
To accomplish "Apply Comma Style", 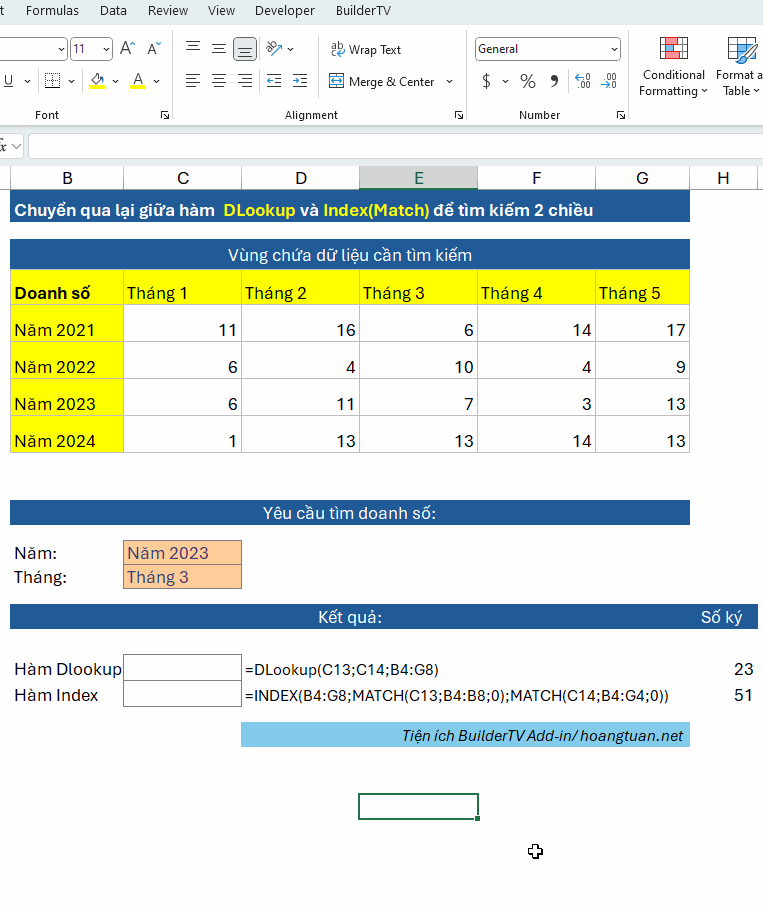I will [554, 81].
